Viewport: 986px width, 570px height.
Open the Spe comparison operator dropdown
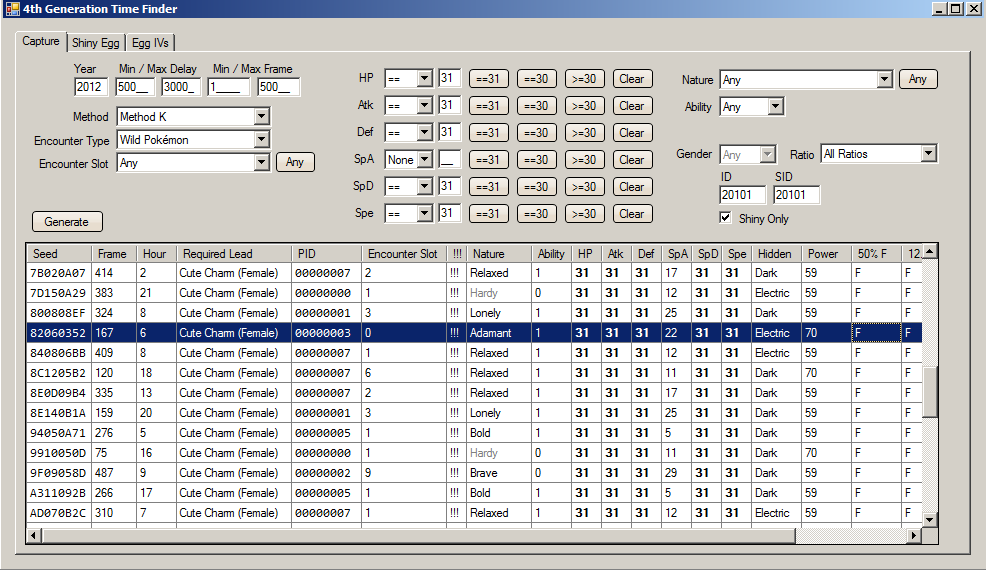pyautogui.click(x=425, y=214)
